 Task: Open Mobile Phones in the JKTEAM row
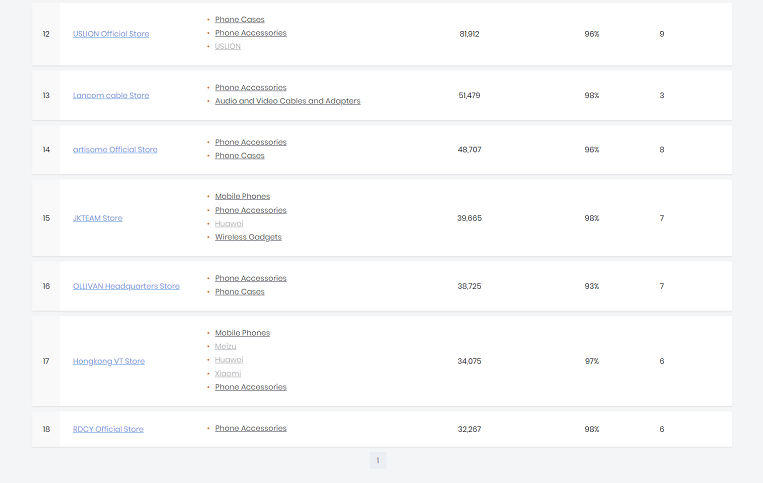(242, 196)
